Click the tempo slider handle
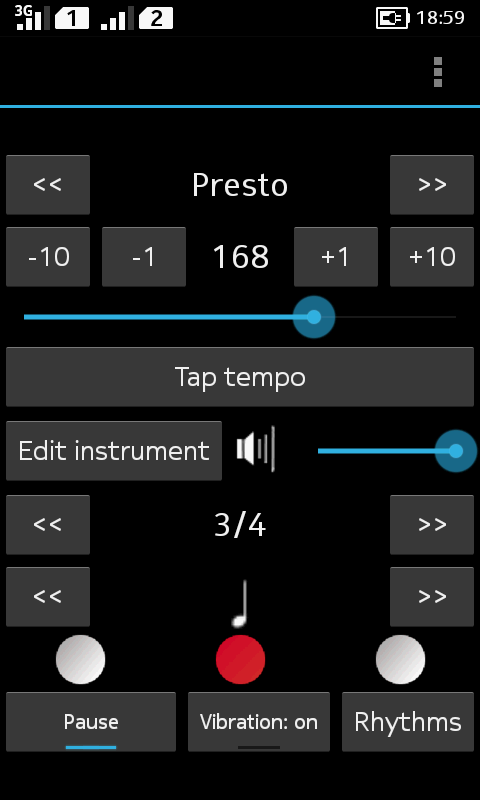This screenshot has height=800, width=480. (x=314, y=317)
